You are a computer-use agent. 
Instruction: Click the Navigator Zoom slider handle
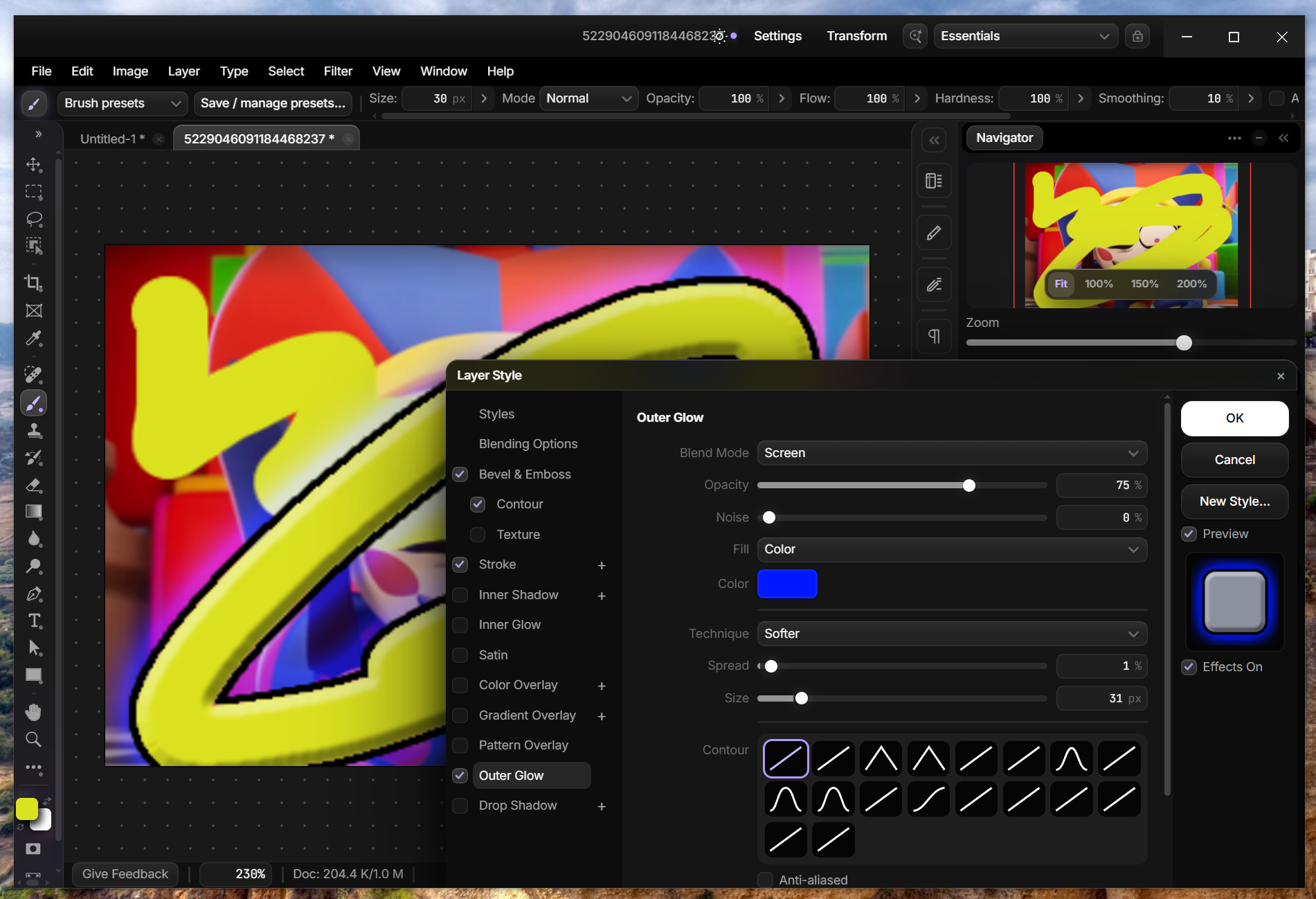(x=1184, y=343)
